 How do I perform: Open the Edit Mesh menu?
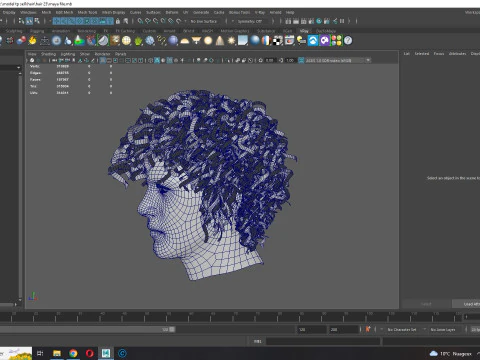[64, 12]
